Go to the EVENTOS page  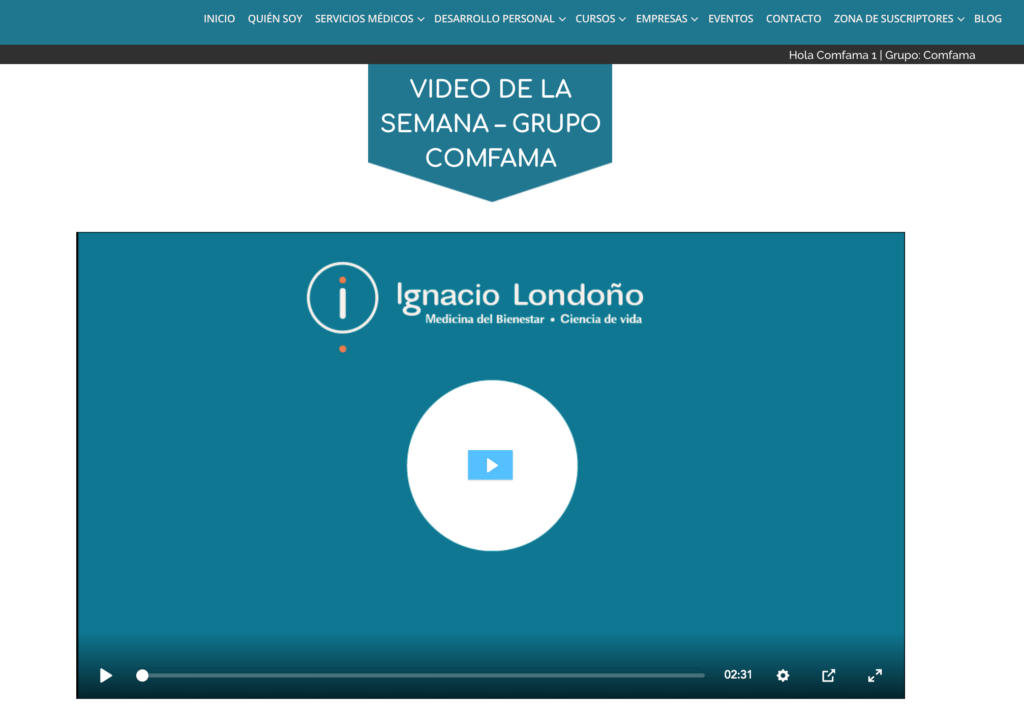pyautogui.click(x=731, y=19)
